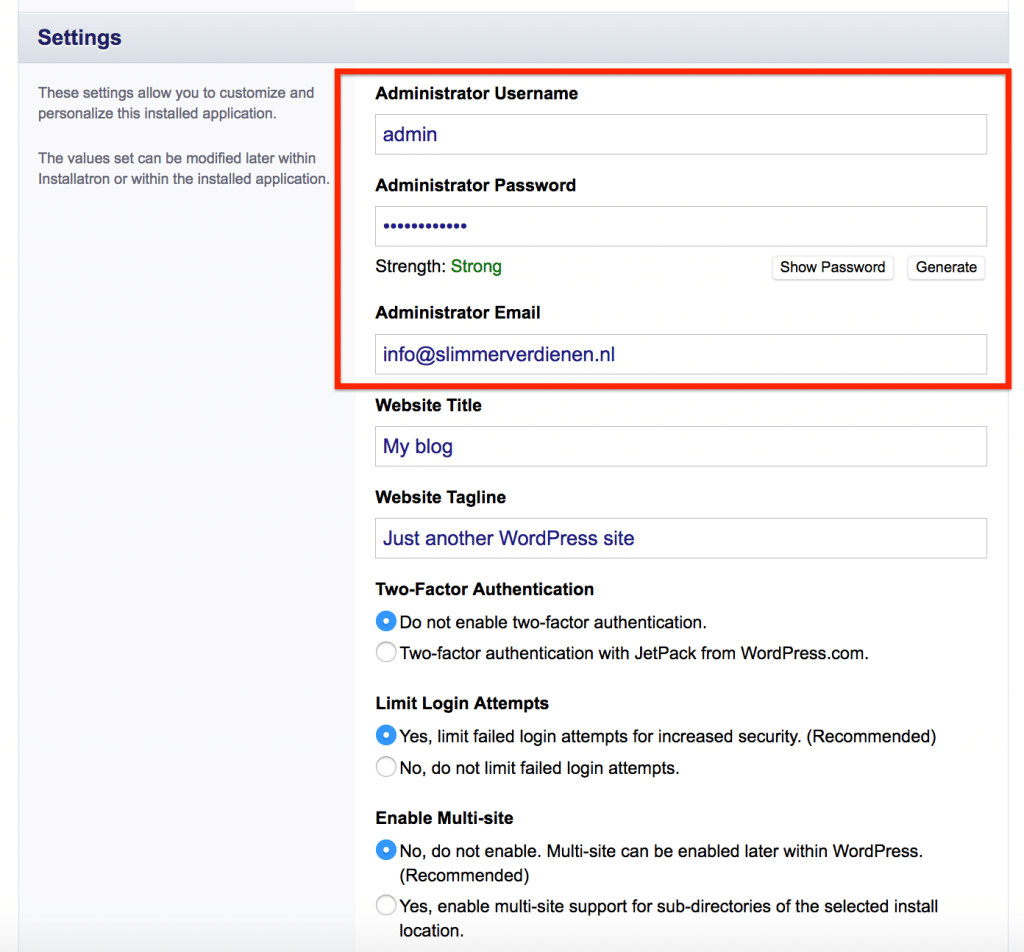Click the Website Title field containing My blog
This screenshot has width=1024, height=952.
pos(680,446)
